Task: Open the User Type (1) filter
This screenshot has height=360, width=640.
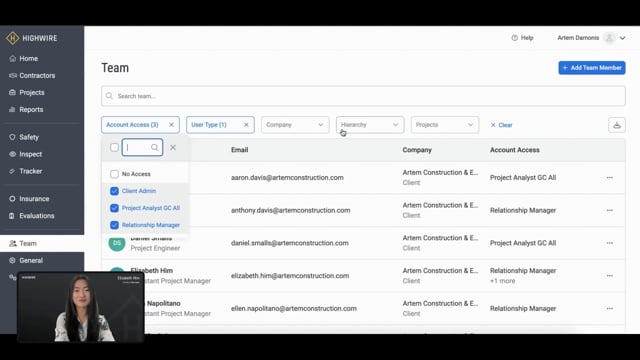Action: tap(209, 125)
